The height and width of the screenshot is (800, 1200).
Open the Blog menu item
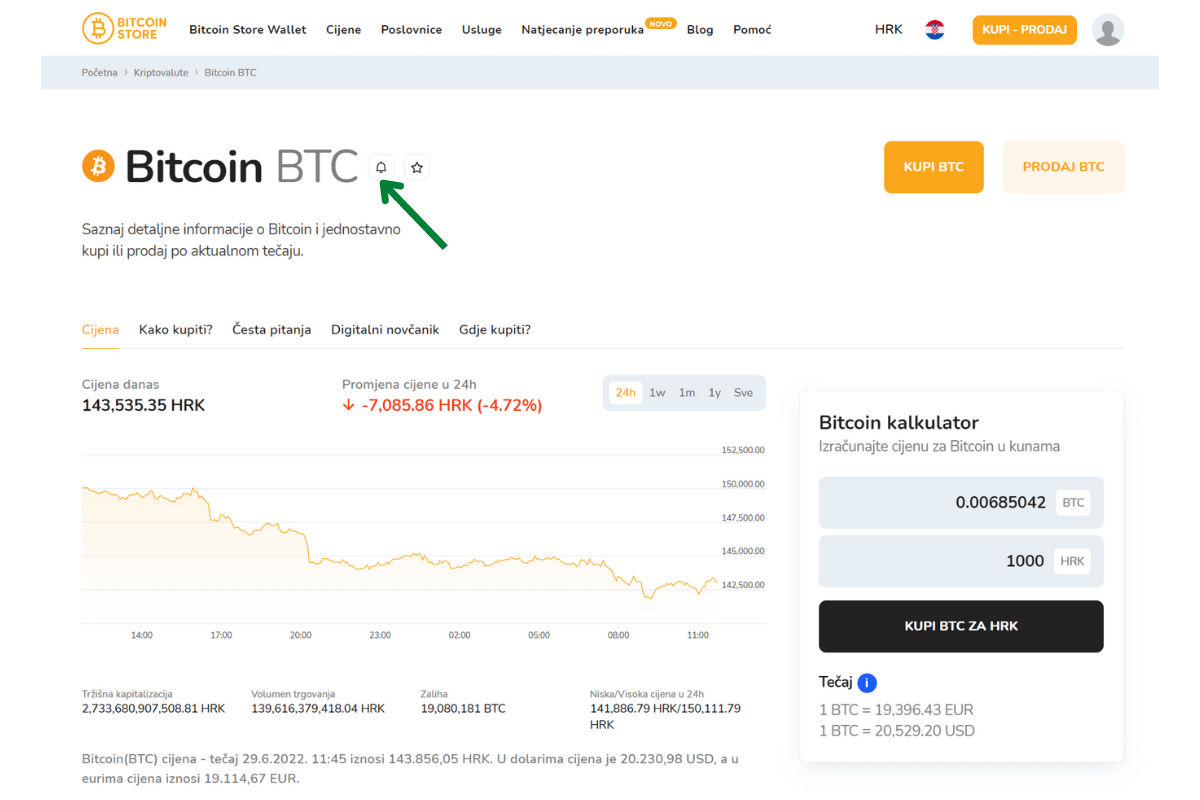click(700, 30)
